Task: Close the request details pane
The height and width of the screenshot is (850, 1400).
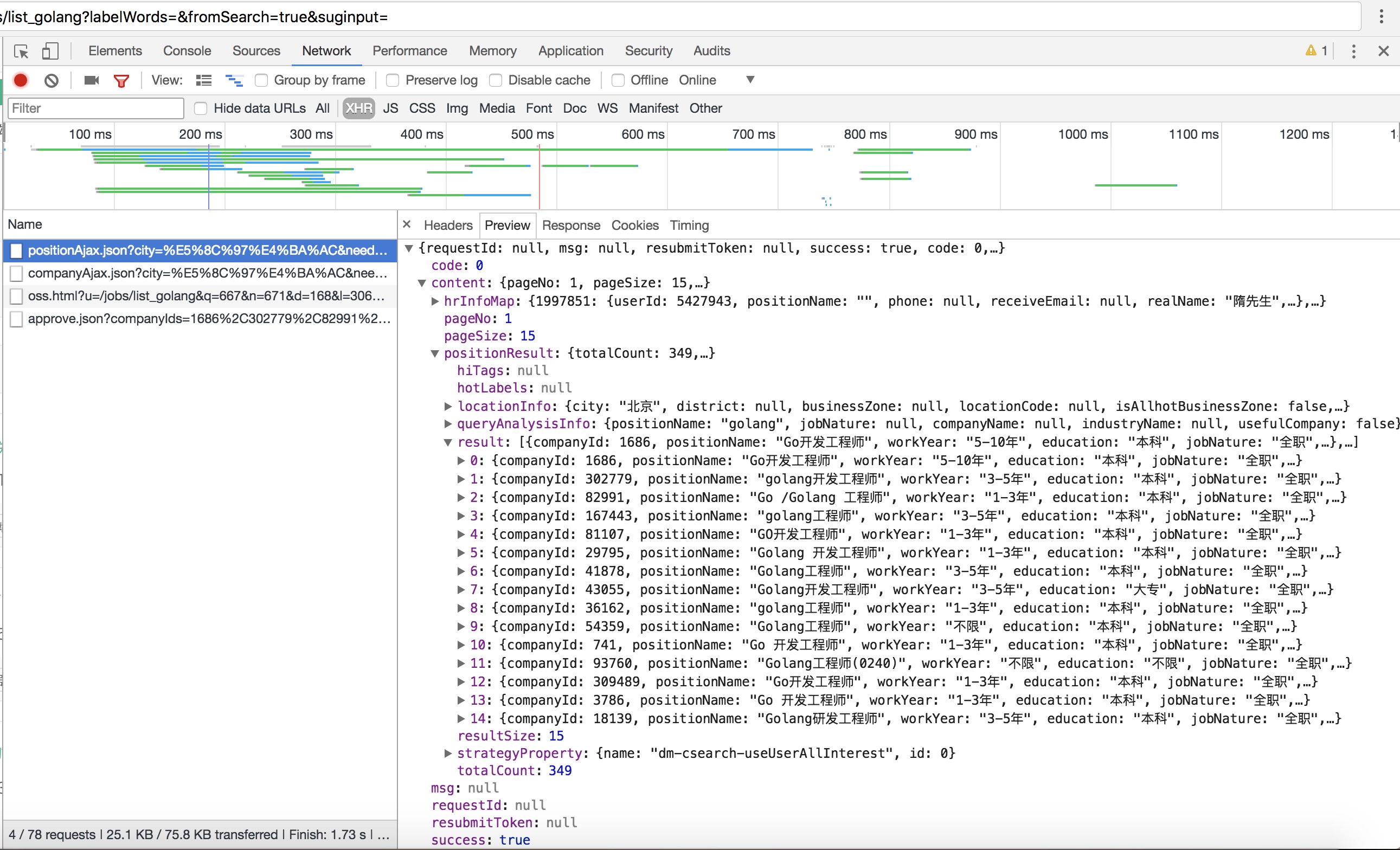Action: (x=407, y=224)
